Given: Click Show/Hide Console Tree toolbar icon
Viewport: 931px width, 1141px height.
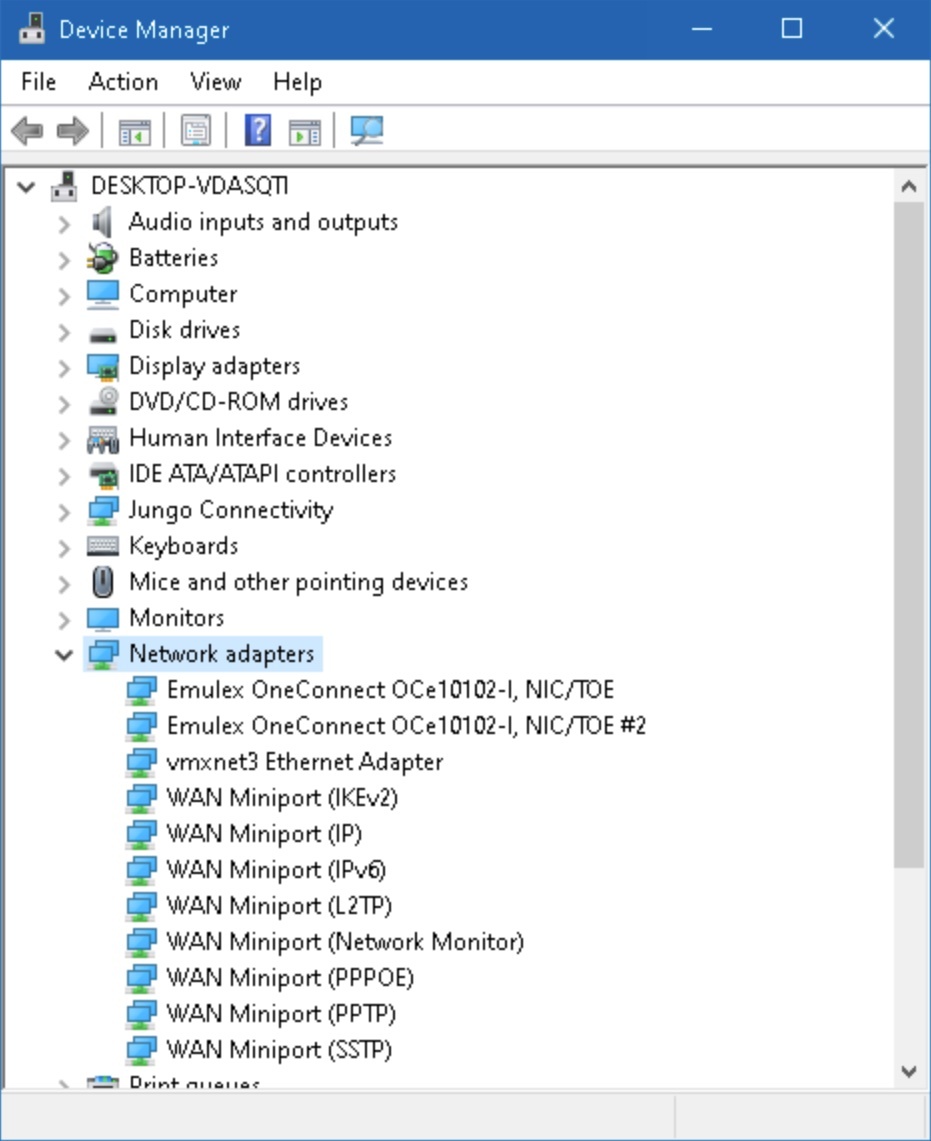Looking at the screenshot, I should 135,132.
